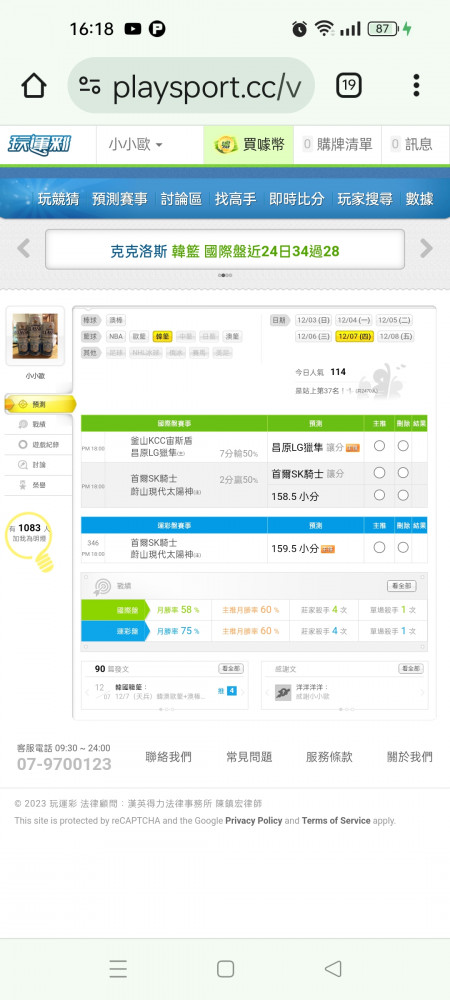450x1000 pixels.
Task: Select 主推 radio for 159.5 小分
Action: coord(379,547)
